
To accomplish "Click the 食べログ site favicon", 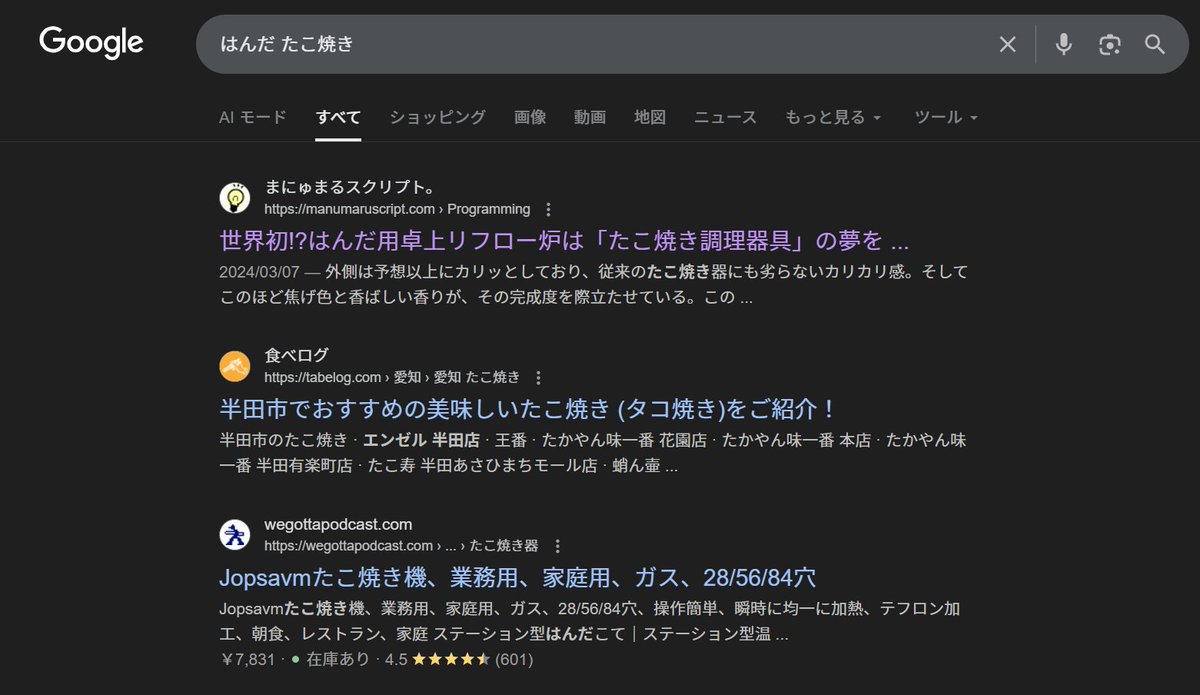I will [x=235, y=365].
